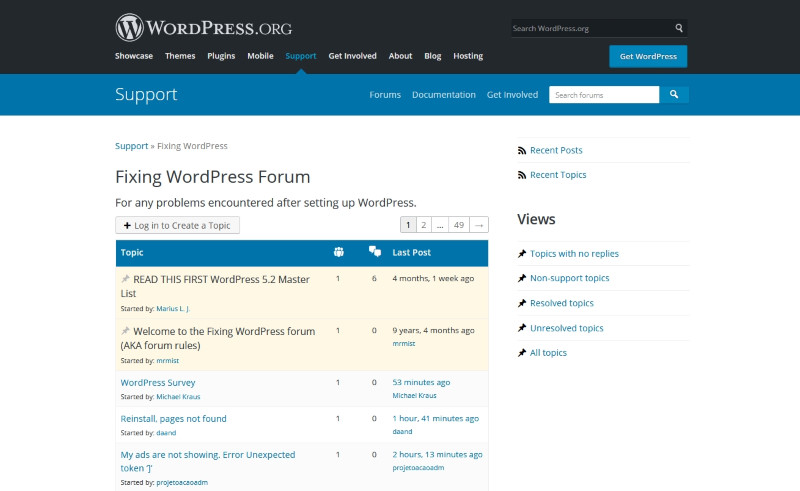Click author Marius L. J. link
This screenshot has height=491, width=800.
pos(173,309)
